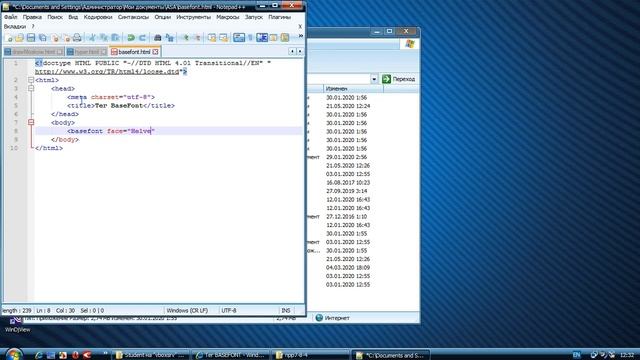Image resolution: width=640 pixels, height=360 pixels.
Task: Click the Windows (CR LF) status bar field
Action: 187,311
